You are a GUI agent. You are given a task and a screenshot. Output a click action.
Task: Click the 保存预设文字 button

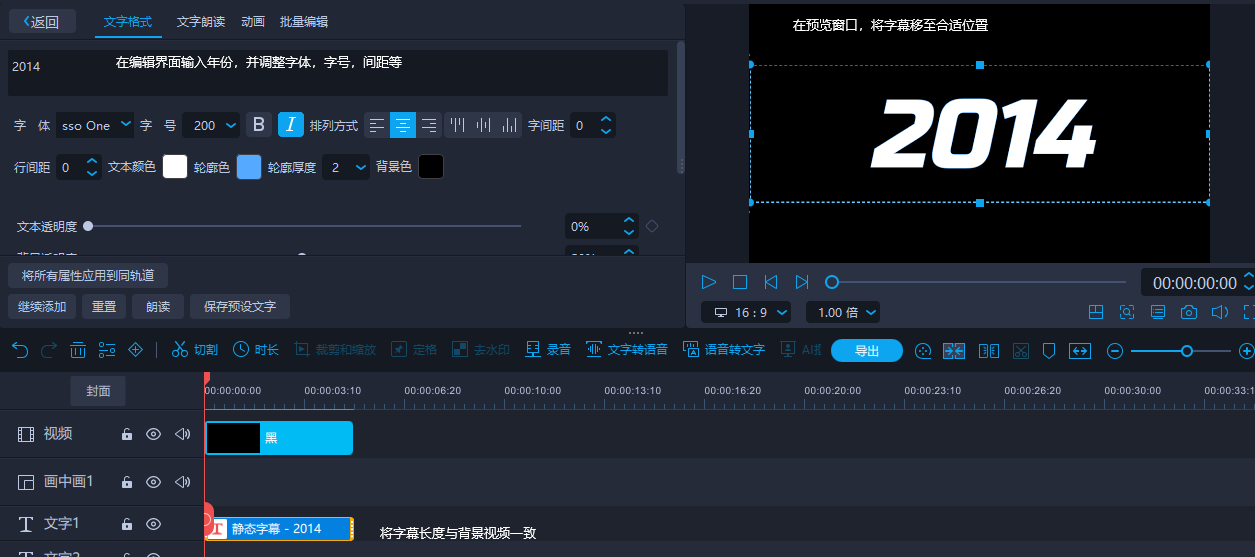240,307
